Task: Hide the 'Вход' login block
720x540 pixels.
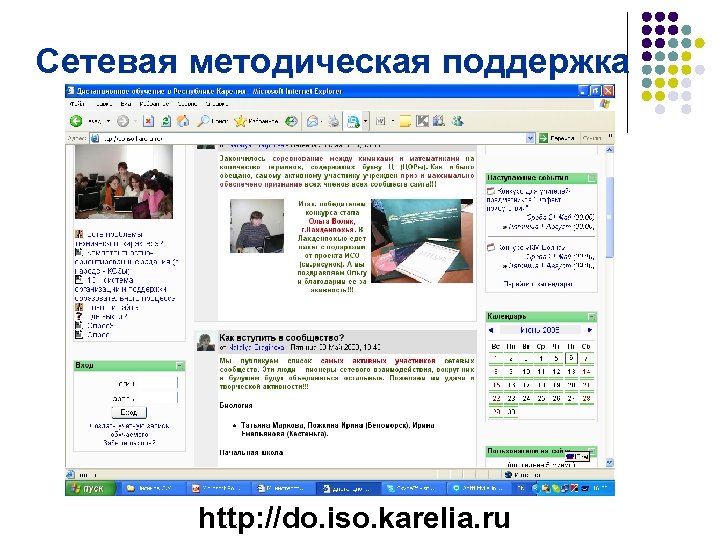Action: point(180,366)
